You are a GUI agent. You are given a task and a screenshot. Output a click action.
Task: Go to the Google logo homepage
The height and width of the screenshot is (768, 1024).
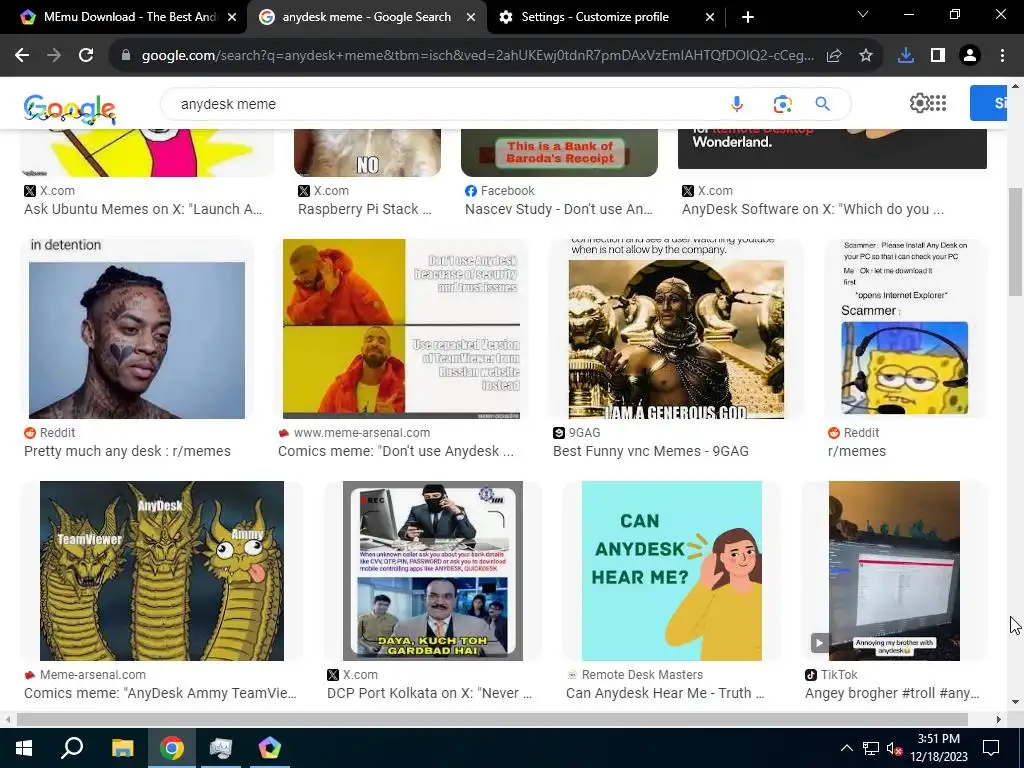coord(70,108)
